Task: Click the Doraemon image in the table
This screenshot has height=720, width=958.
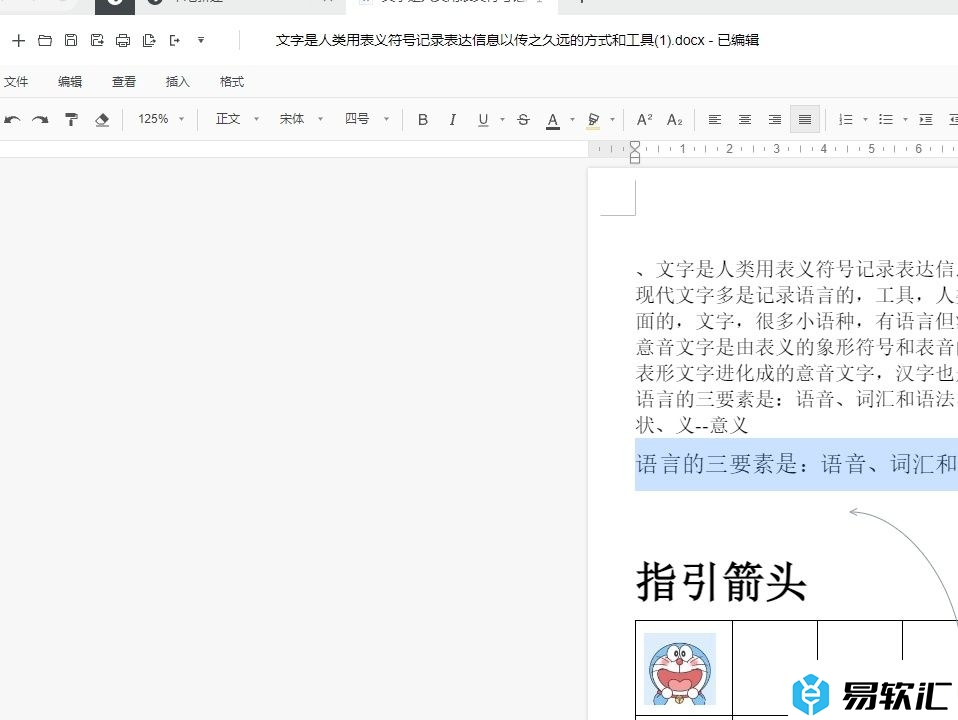Action: [680, 669]
